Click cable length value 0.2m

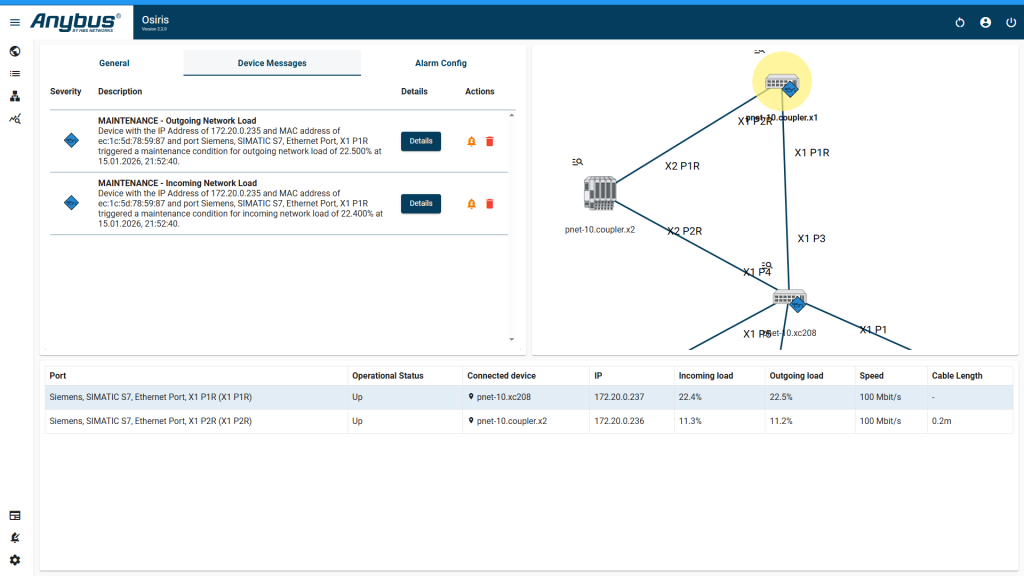(x=941, y=421)
